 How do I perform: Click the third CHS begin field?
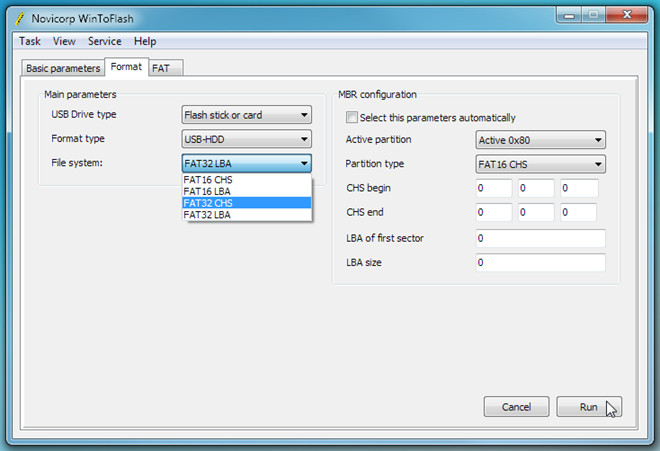click(x=579, y=188)
